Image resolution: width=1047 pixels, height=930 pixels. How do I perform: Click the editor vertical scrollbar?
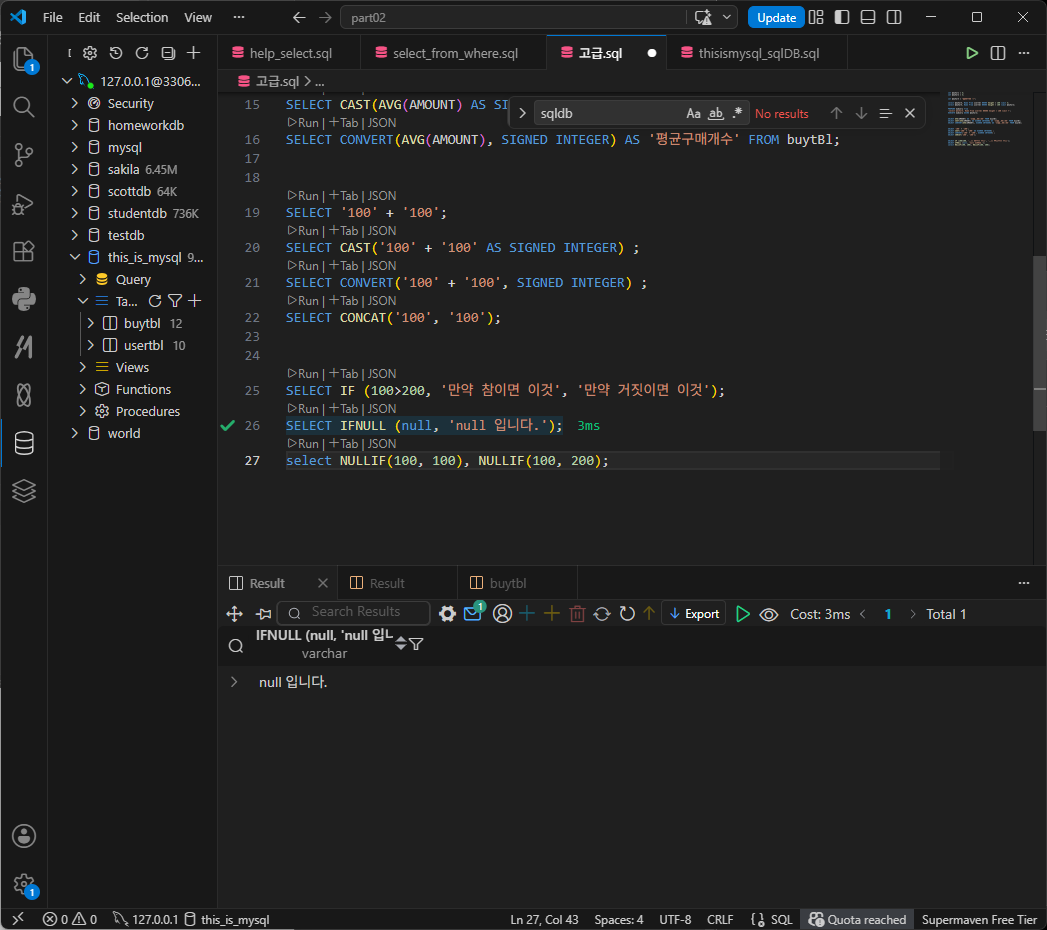1040,344
